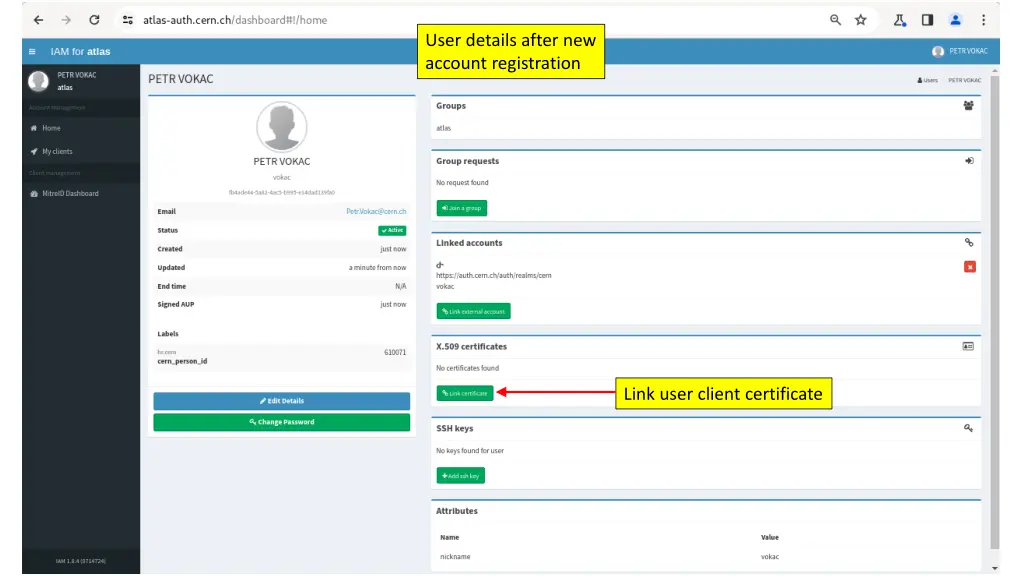Click the scrollbar down arrow

(995, 568)
